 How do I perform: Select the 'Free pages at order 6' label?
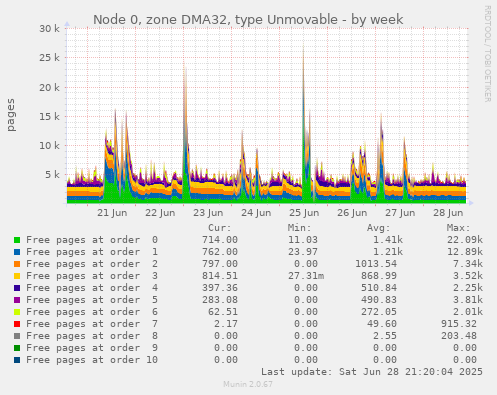coord(92,312)
